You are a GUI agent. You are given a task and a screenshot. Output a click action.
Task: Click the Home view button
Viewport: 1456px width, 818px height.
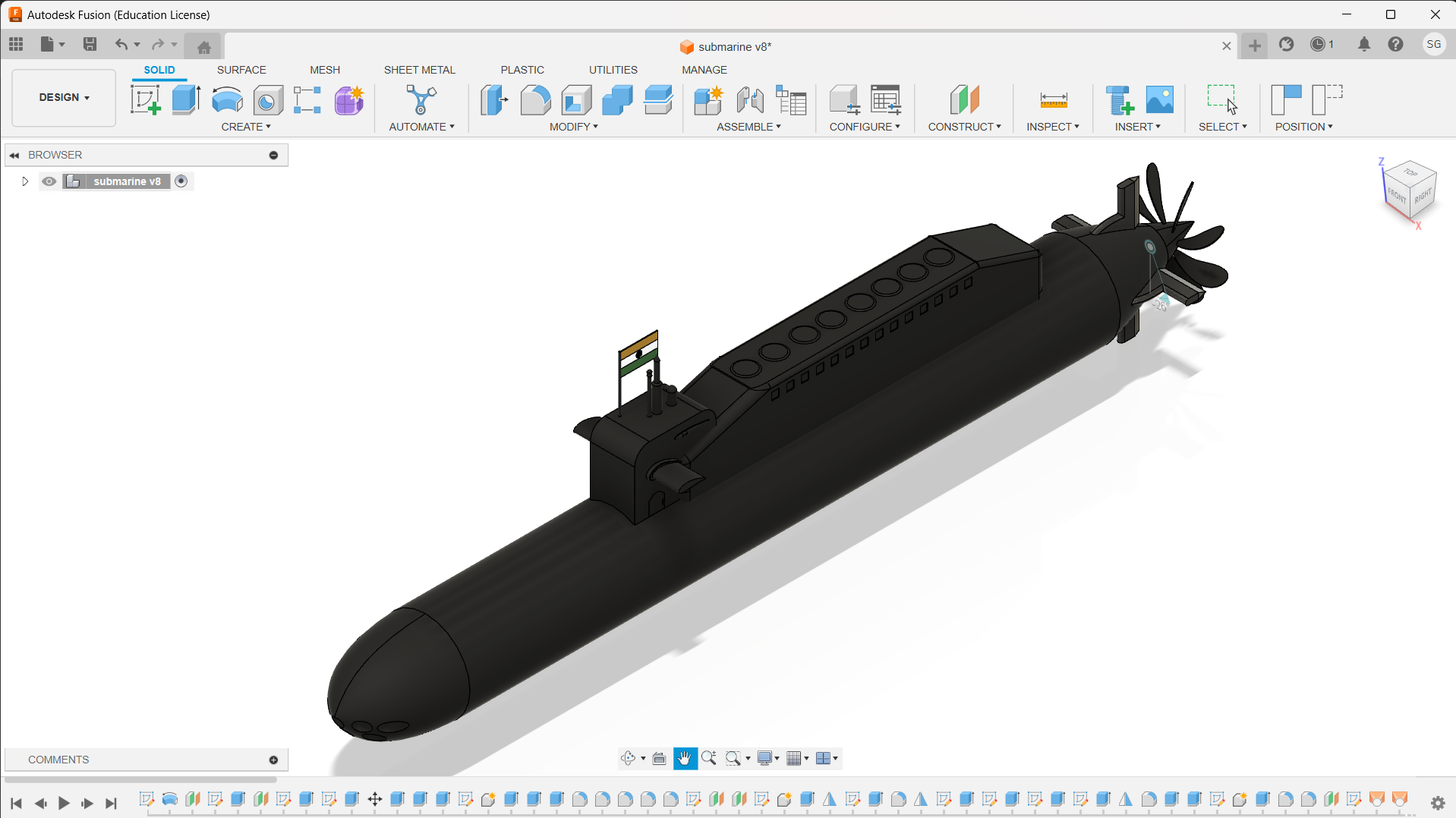(x=203, y=47)
